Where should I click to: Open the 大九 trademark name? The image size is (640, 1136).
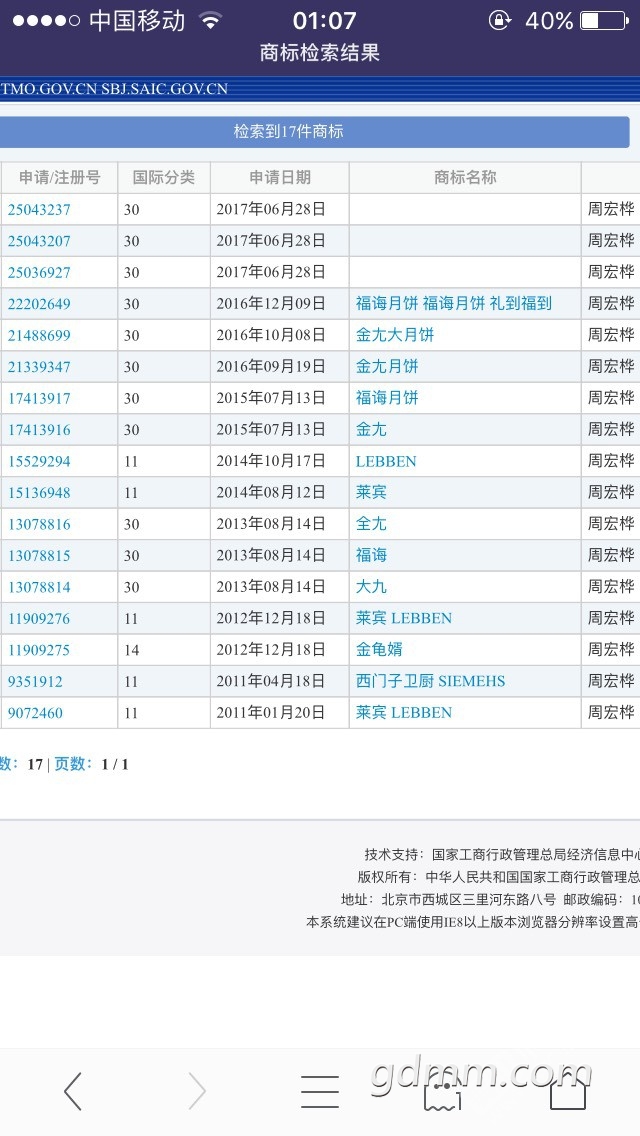tap(371, 587)
